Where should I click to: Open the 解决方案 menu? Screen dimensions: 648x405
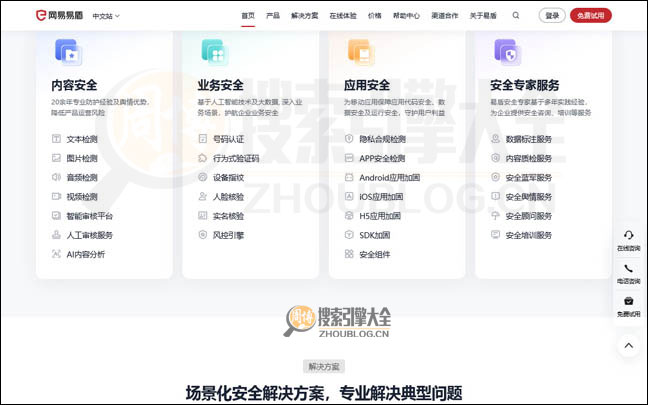tap(305, 16)
